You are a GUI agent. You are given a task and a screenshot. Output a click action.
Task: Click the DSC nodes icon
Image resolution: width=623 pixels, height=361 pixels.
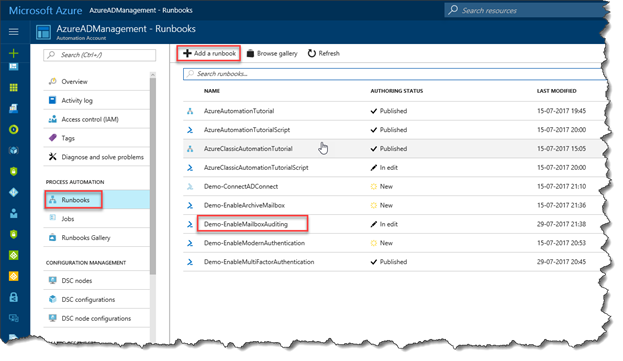coord(52,280)
